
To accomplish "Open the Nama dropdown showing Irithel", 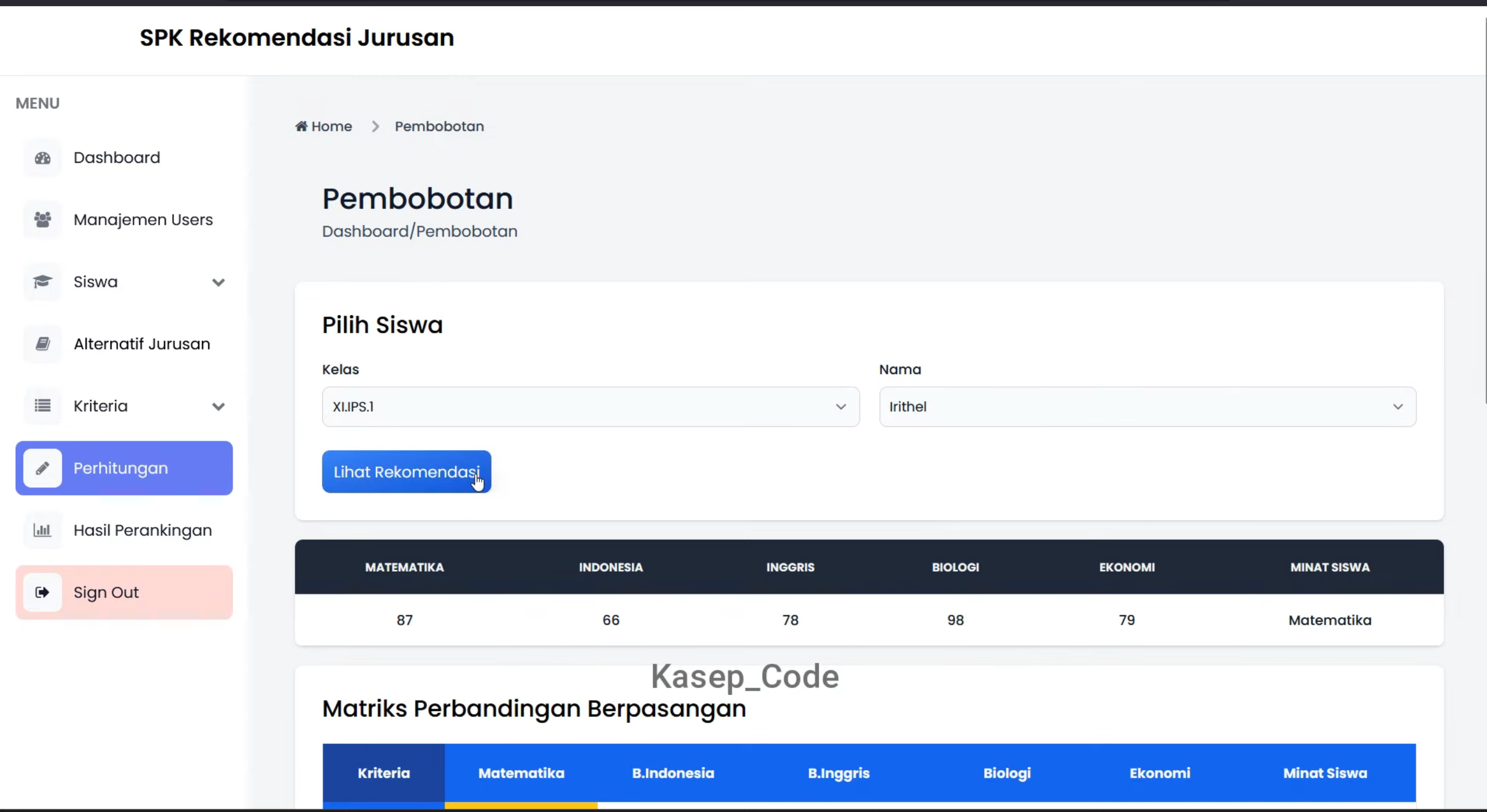I will tap(1147, 407).
